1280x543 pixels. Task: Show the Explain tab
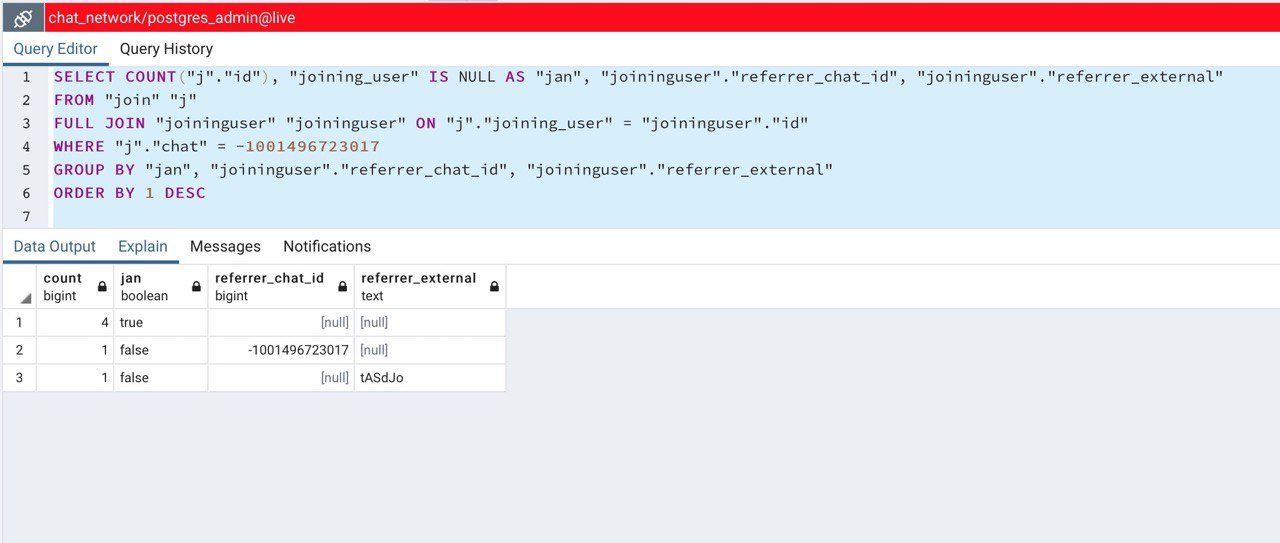[x=143, y=247]
